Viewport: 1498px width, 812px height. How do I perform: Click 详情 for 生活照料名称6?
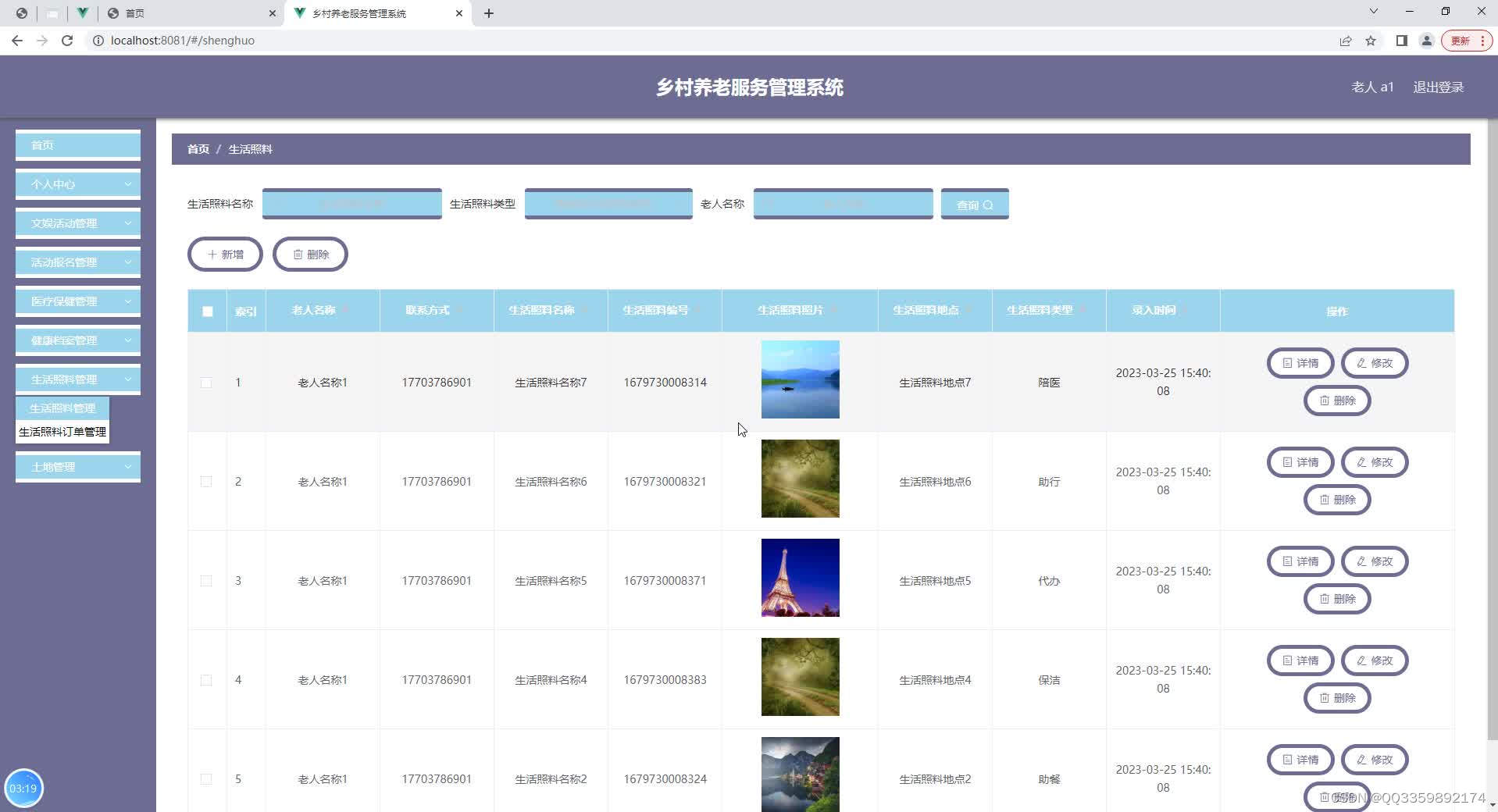(x=1300, y=462)
